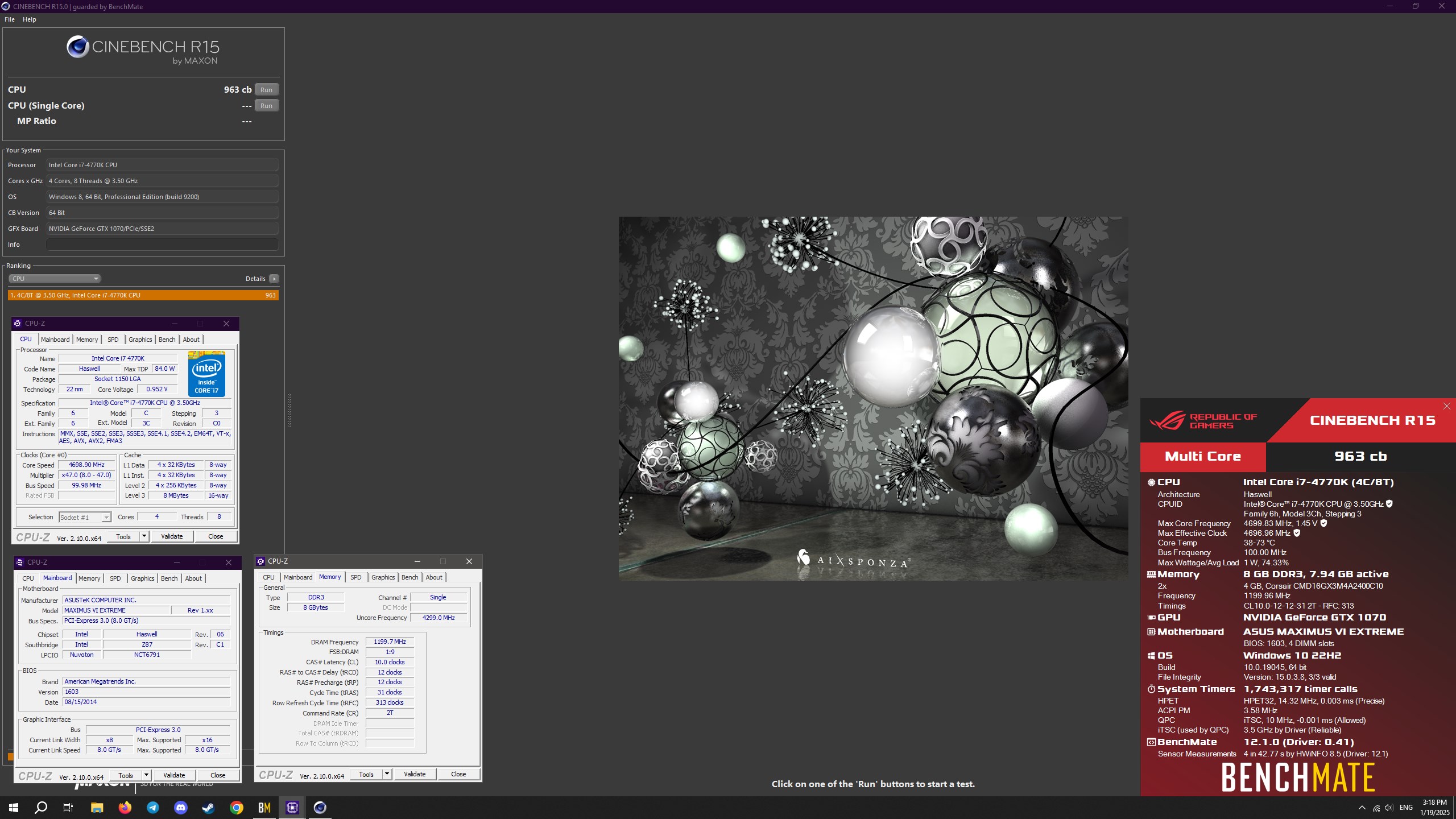Open Task View on taskbar
1456x819 pixels.
pos(68,808)
